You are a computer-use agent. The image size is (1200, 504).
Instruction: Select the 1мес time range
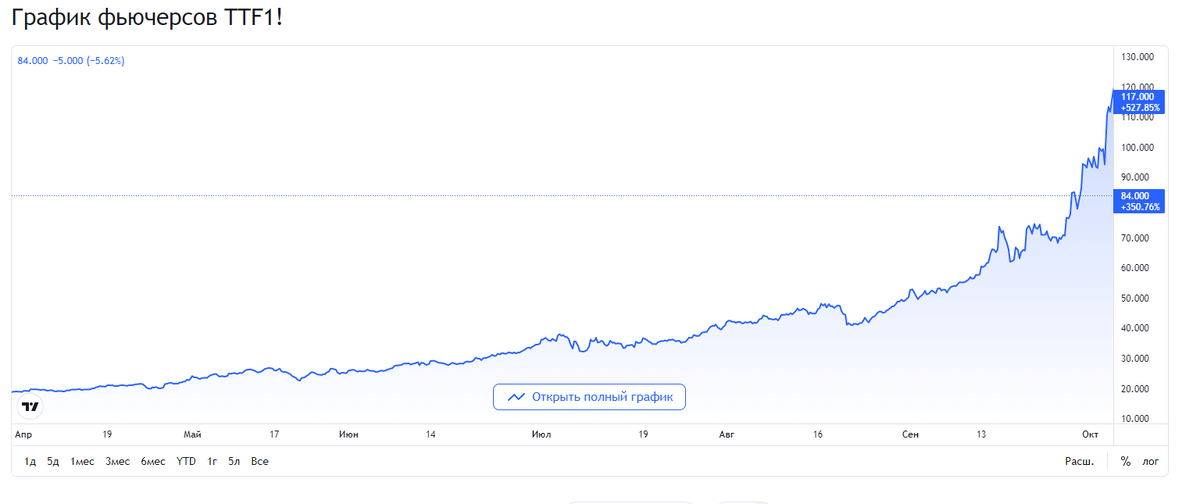(x=82, y=462)
